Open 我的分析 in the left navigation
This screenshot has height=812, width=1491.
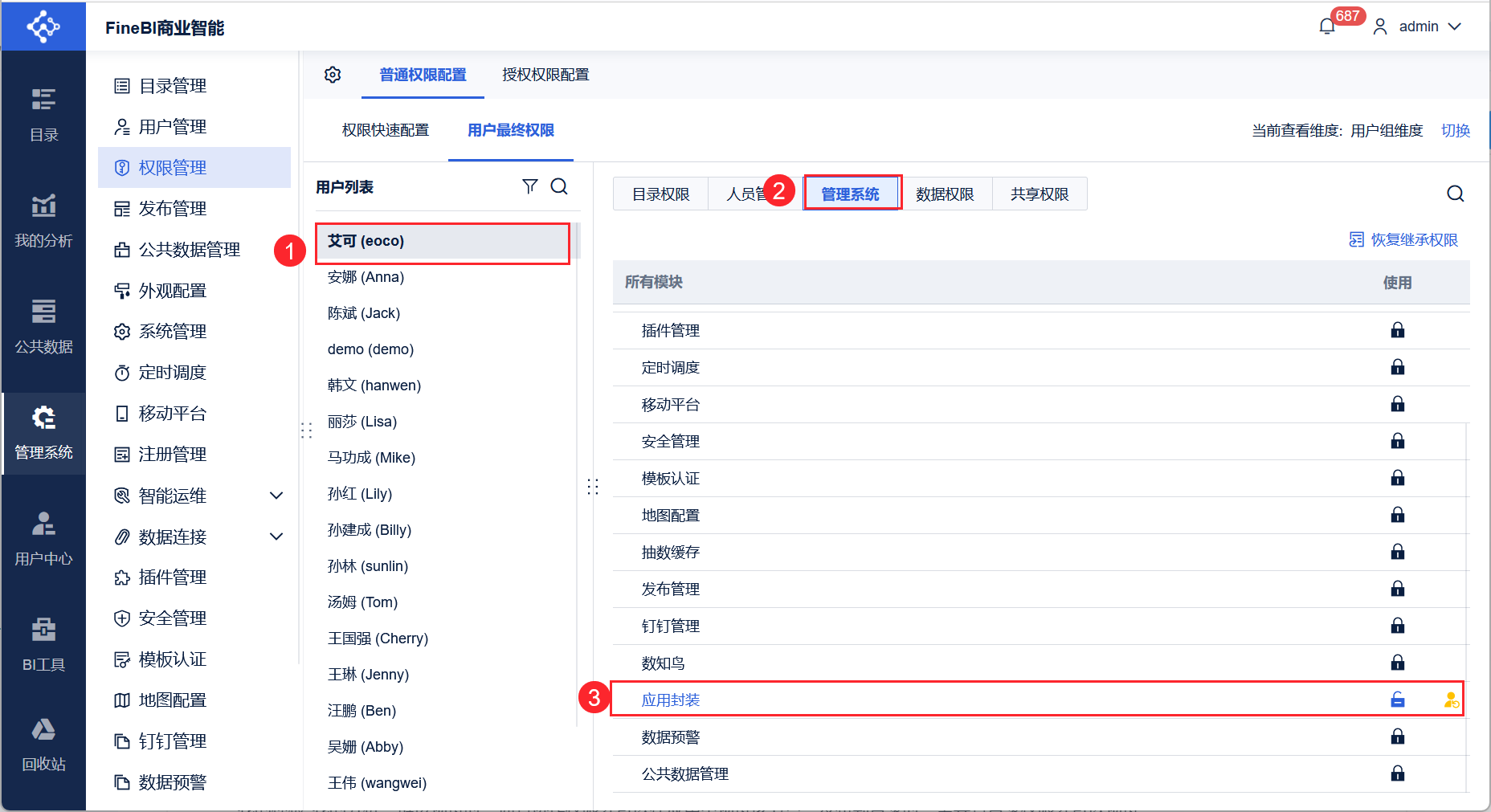[x=43, y=222]
